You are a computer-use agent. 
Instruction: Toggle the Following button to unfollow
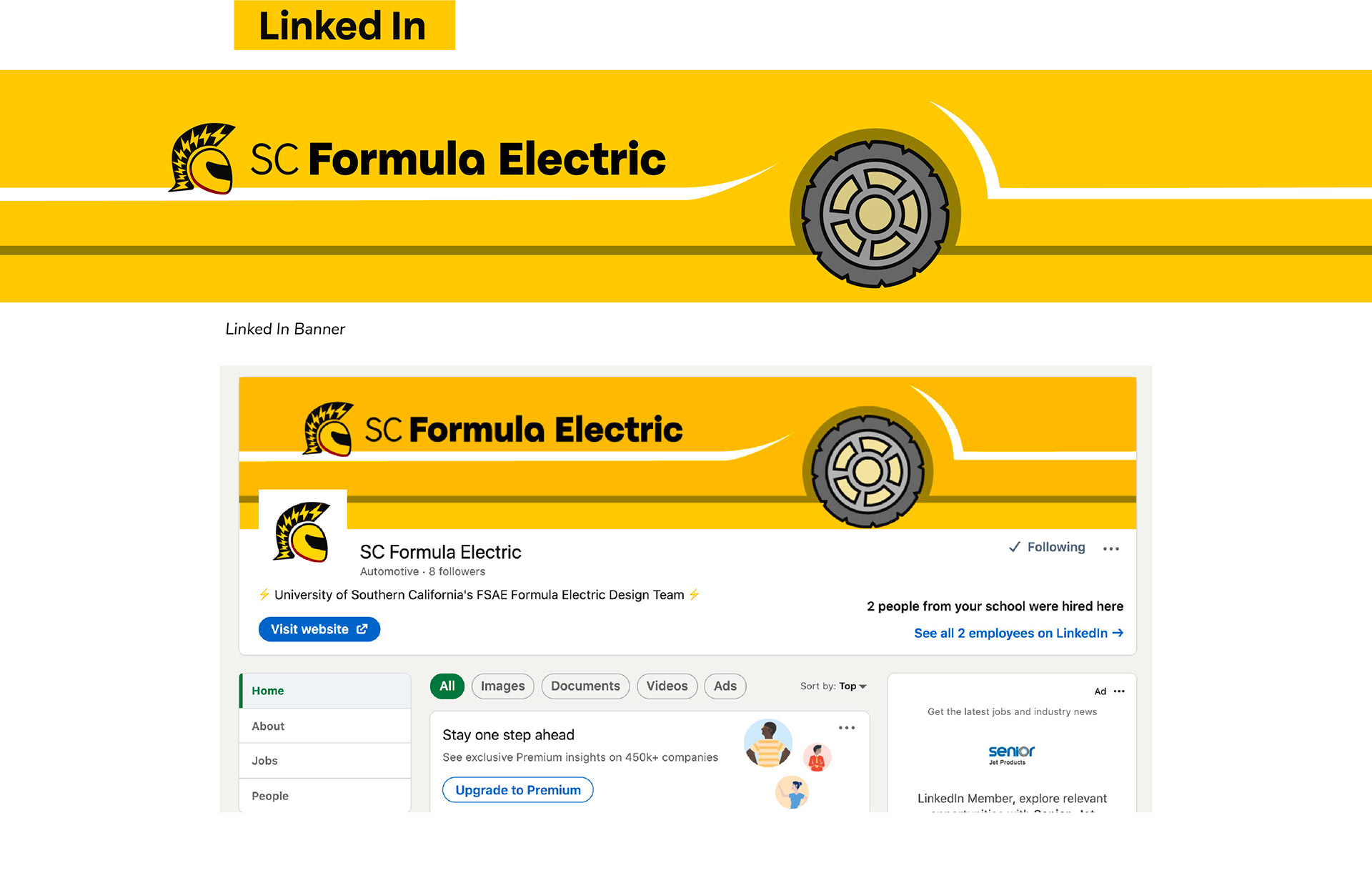(x=1047, y=548)
